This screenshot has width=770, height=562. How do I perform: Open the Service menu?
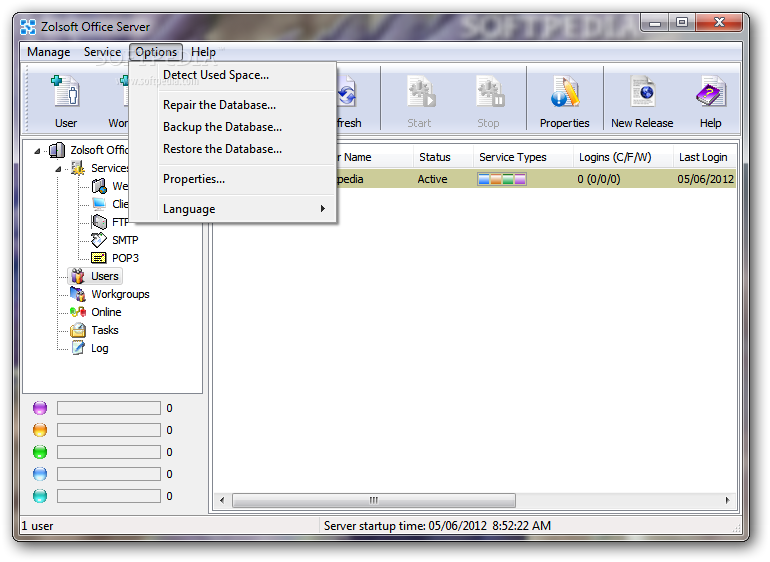tap(102, 52)
